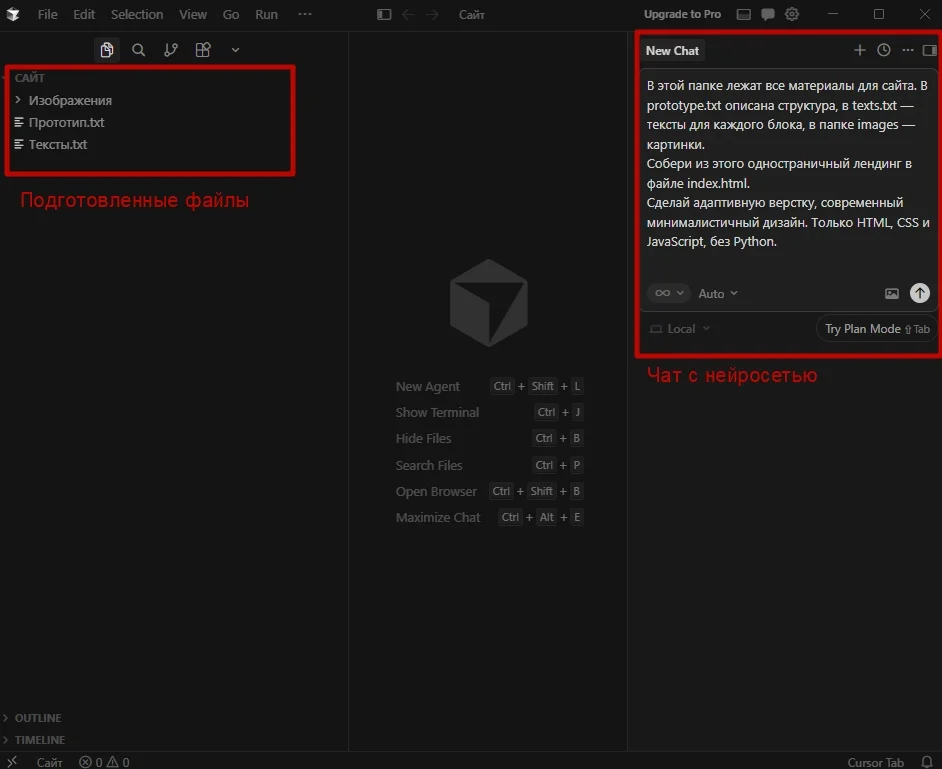Click Cursor Tab in status bar
This screenshot has height=769, width=942.
click(875, 762)
